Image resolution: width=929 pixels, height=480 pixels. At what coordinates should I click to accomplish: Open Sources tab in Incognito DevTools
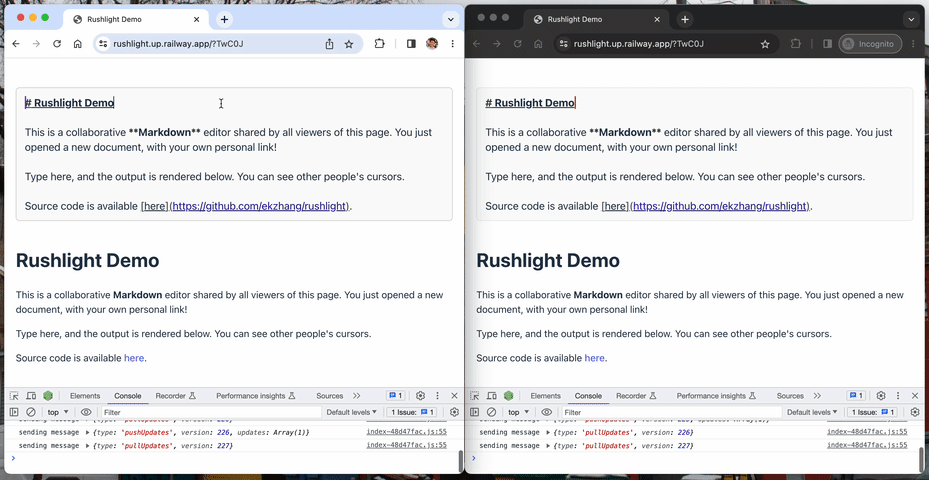point(790,396)
